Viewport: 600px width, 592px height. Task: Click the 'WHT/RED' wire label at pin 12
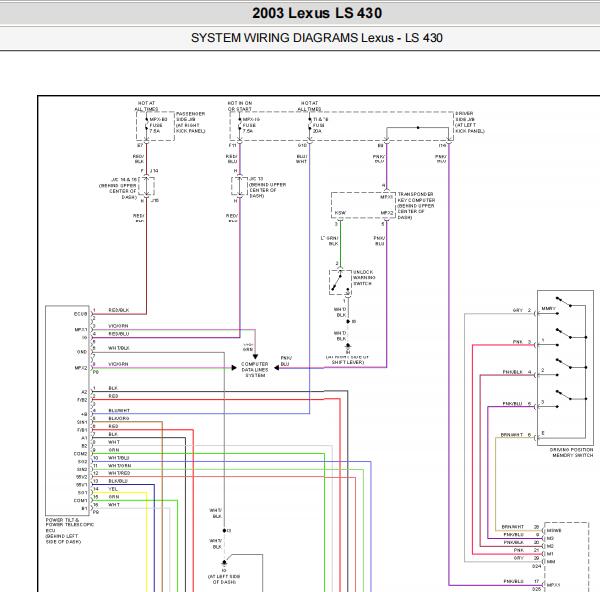point(119,473)
